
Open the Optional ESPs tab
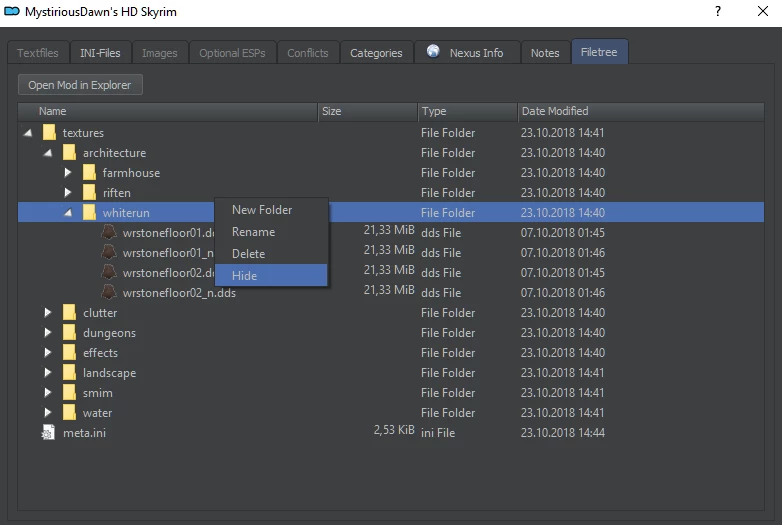tap(232, 53)
